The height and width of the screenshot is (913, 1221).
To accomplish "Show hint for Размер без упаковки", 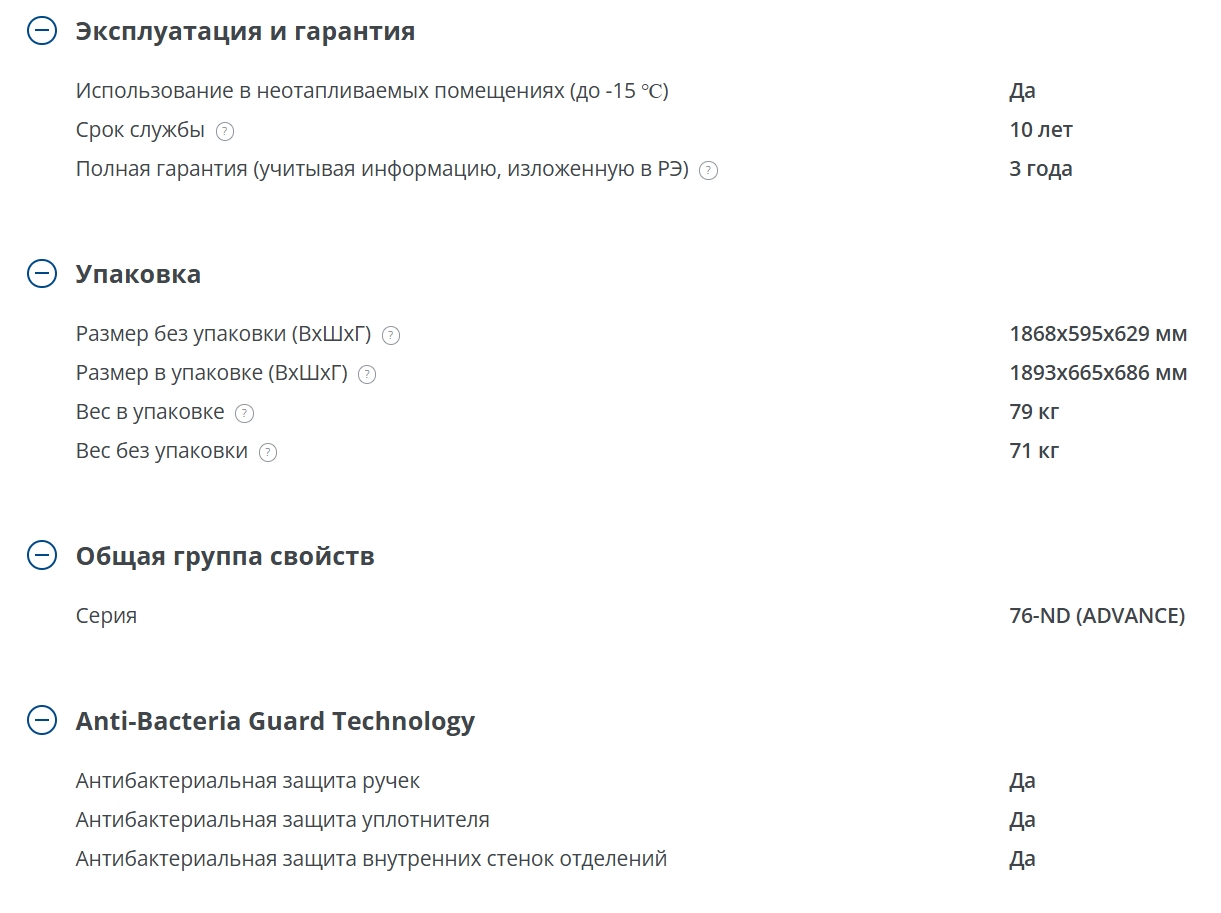I will pos(391,335).
